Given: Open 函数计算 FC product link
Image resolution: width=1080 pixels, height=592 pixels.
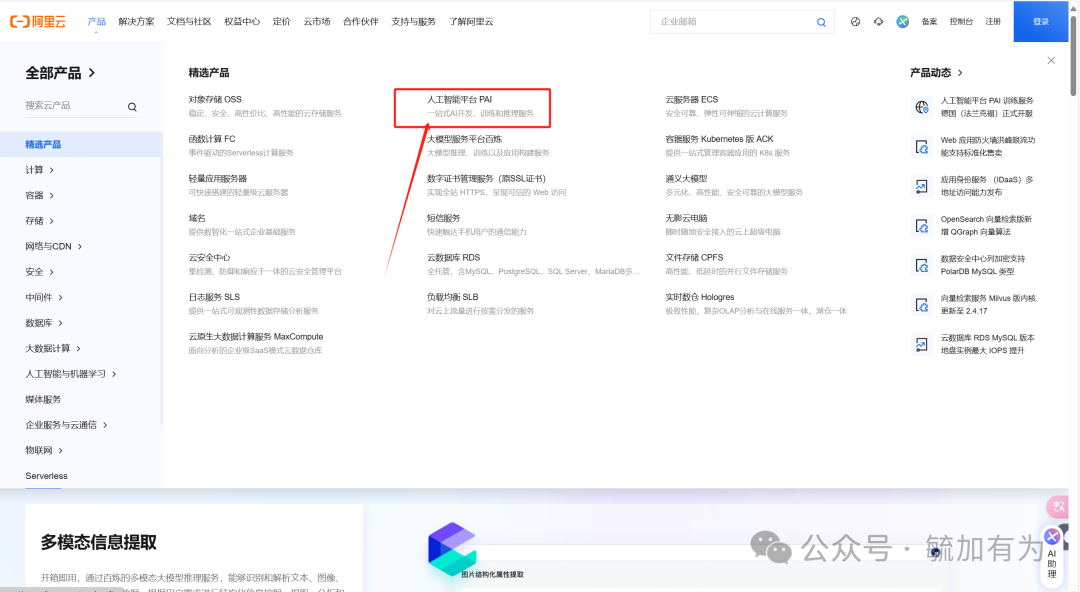Looking at the screenshot, I should tap(212, 139).
